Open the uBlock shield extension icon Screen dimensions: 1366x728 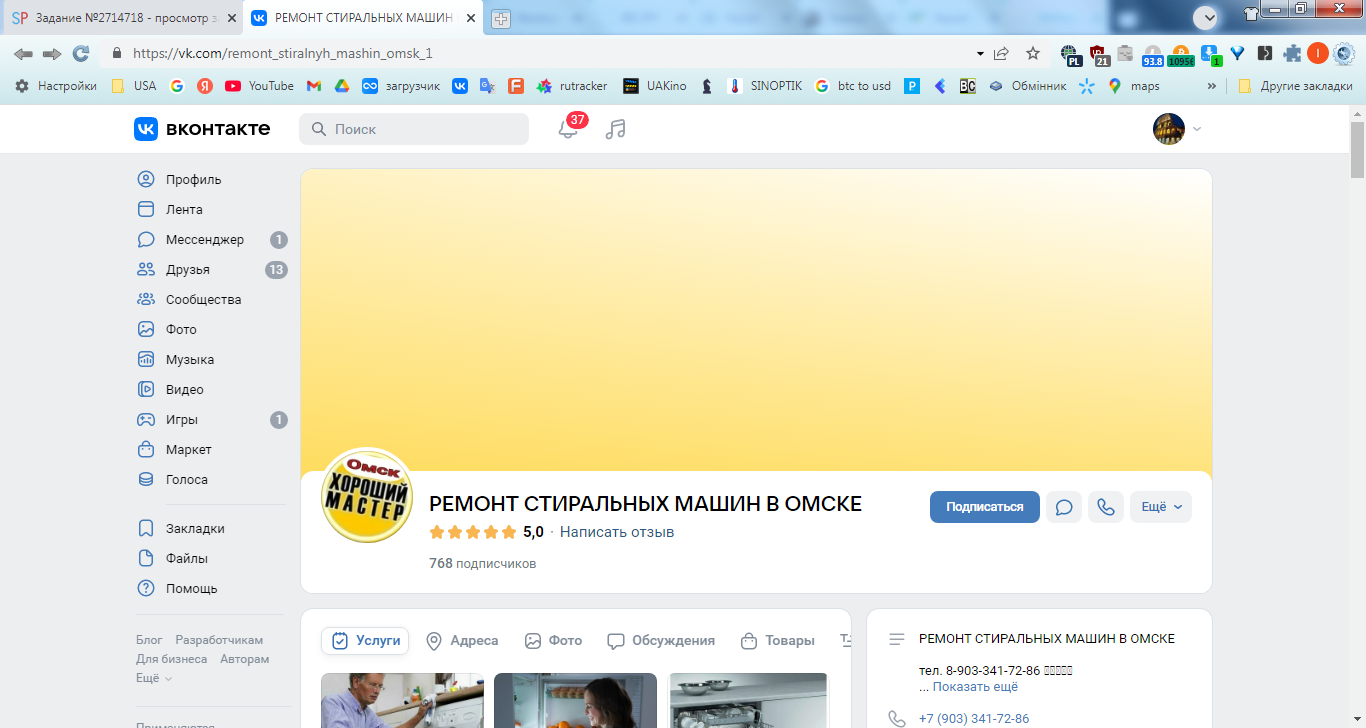1099,54
